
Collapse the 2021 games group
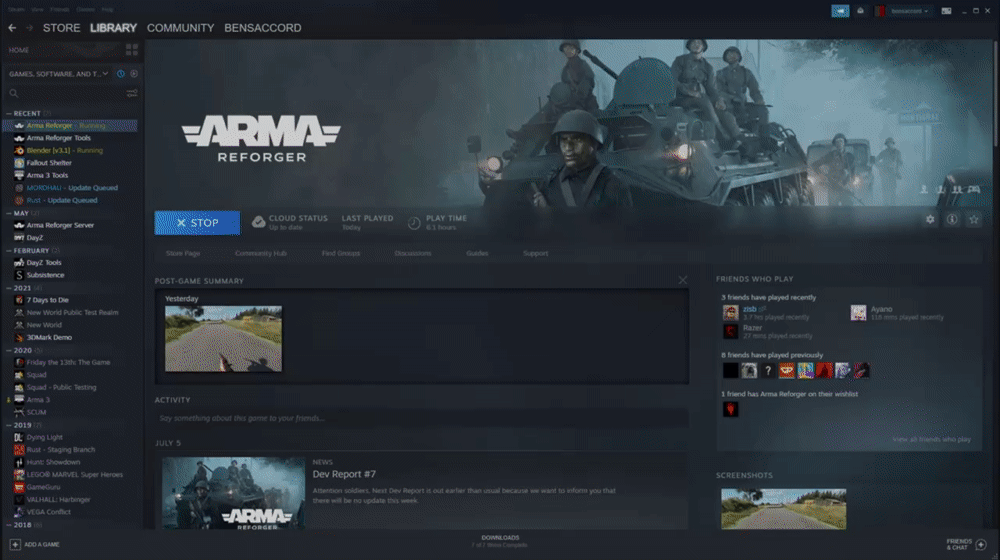point(9,288)
